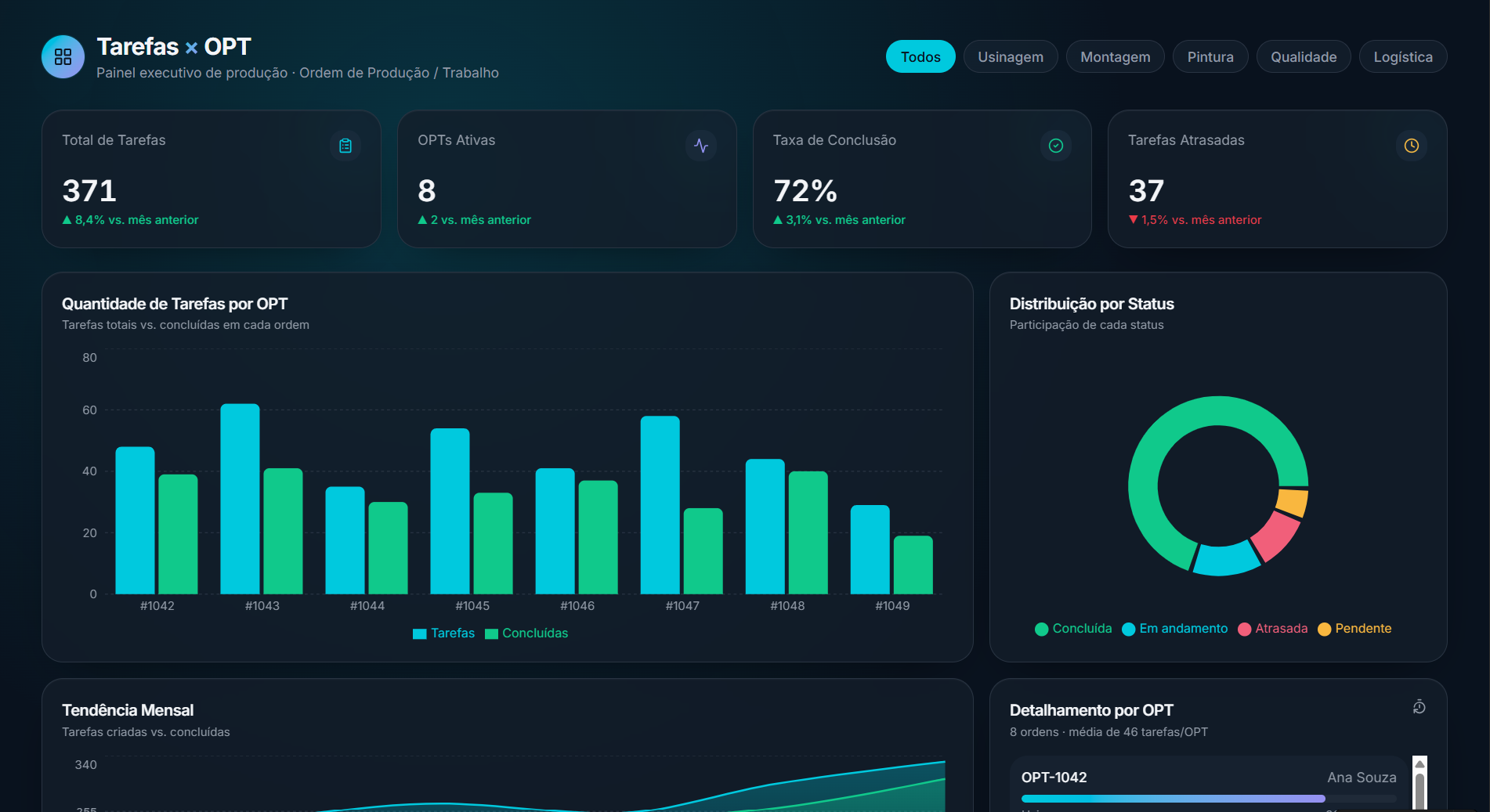Click the 37 delayed tasks value
1490x812 pixels.
coord(1146,191)
